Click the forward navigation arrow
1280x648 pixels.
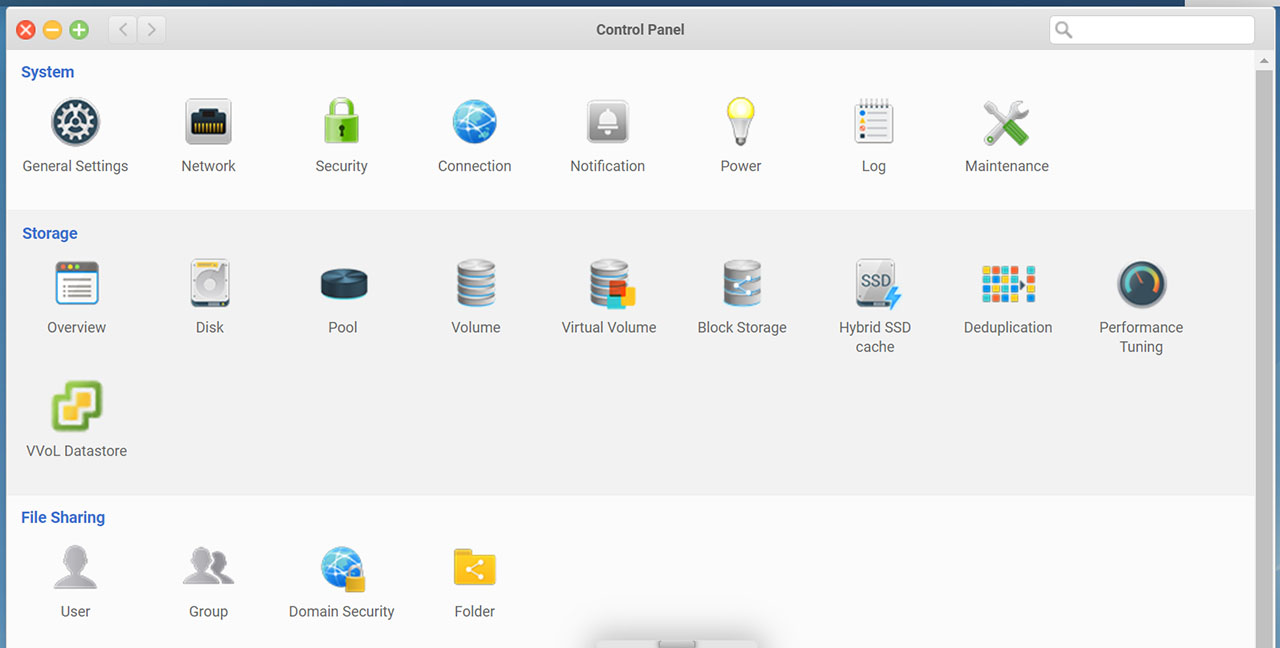[x=151, y=30]
